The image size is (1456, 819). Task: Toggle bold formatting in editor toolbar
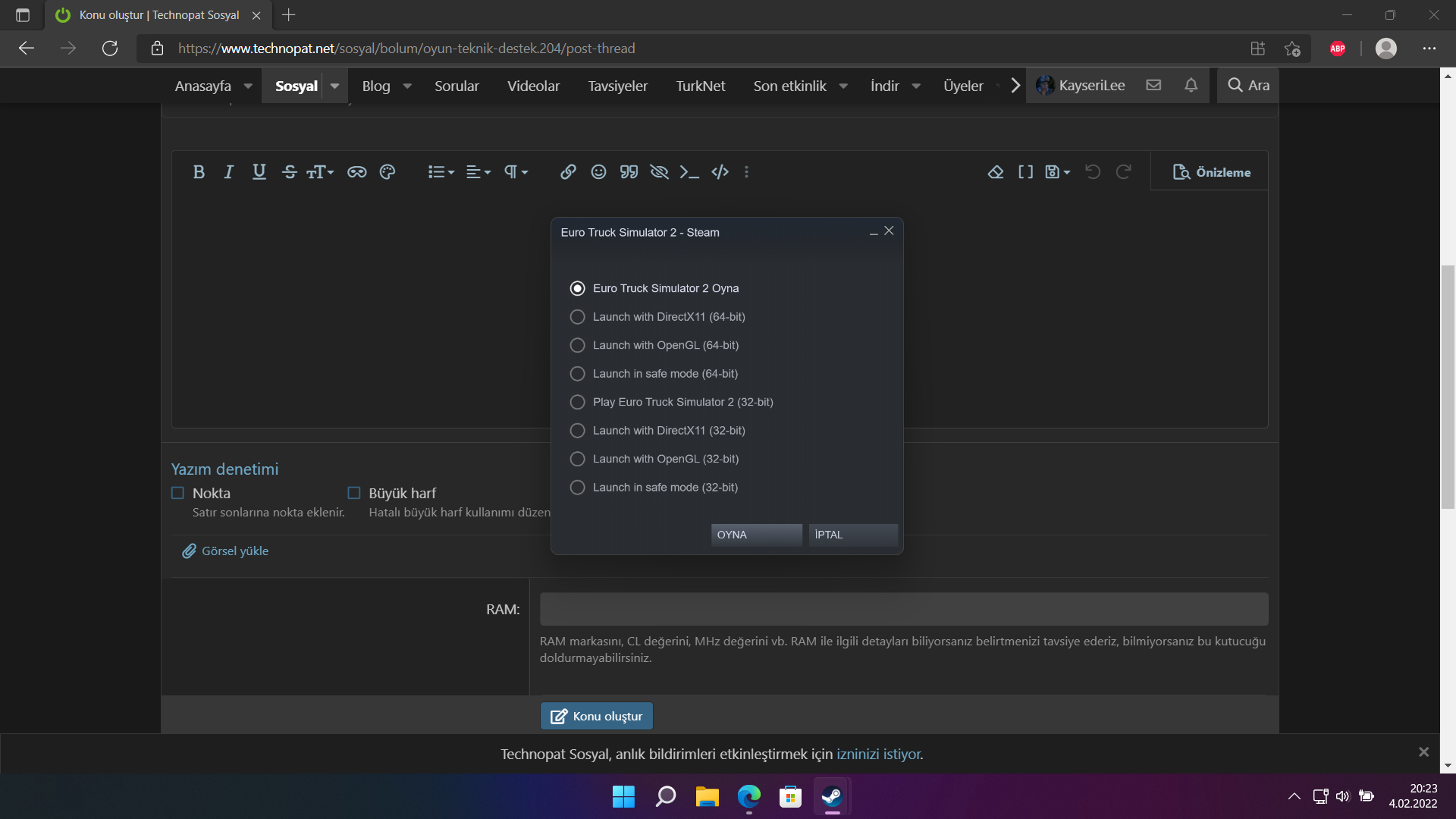(x=199, y=172)
